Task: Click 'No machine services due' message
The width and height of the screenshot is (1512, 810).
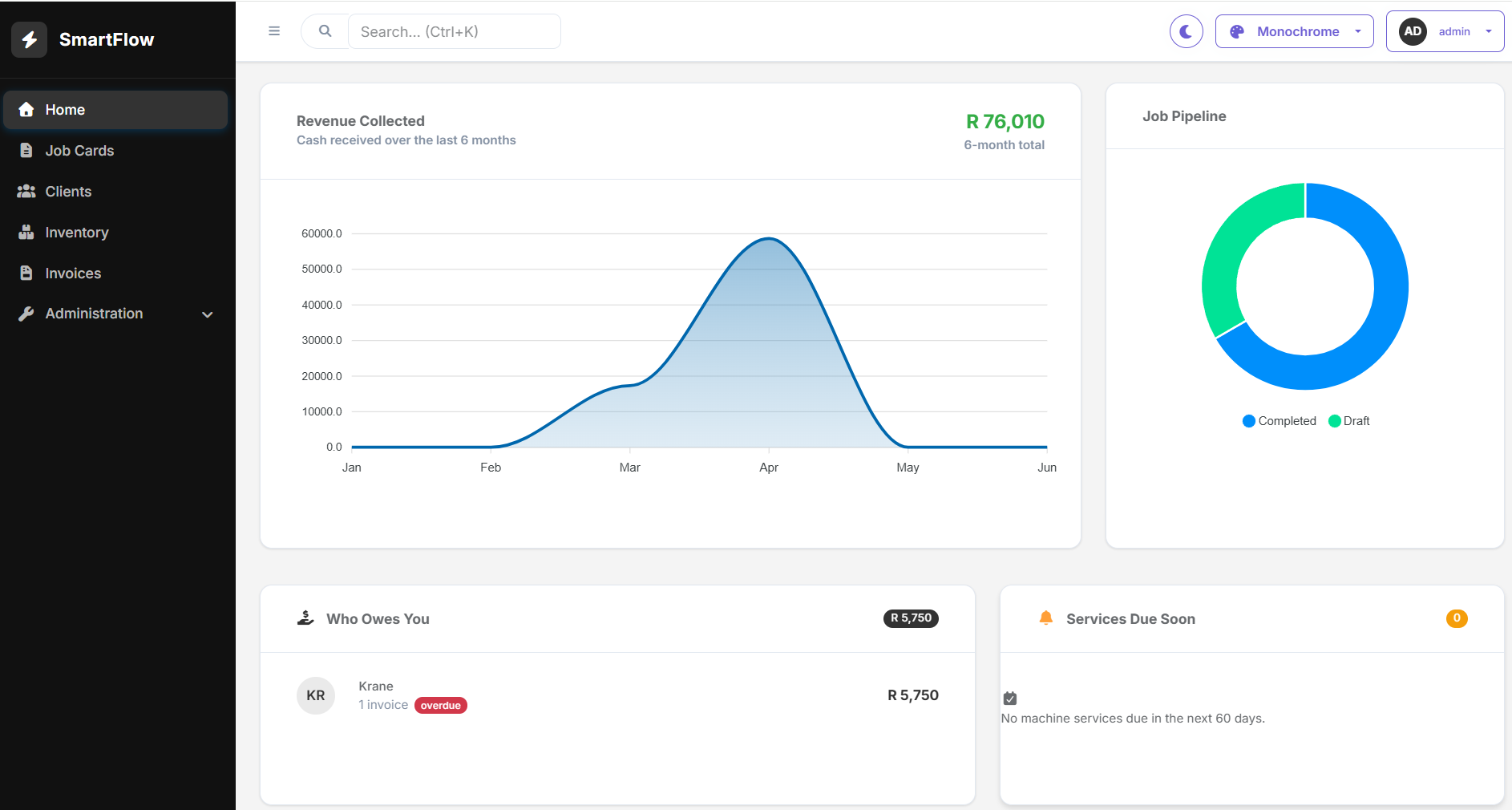Action: point(1133,719)
